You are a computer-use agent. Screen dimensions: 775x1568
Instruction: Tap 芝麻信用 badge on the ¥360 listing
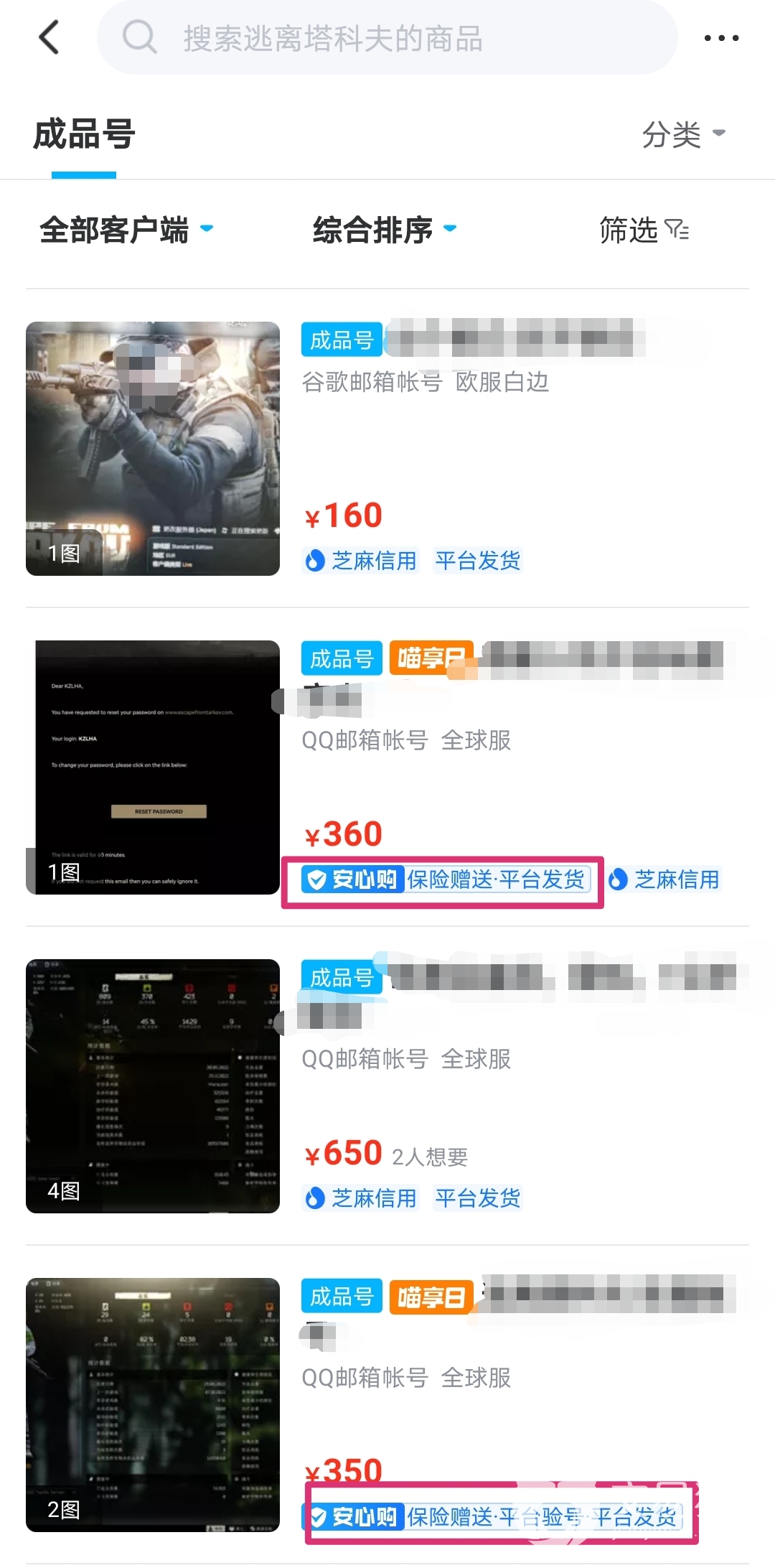664,879
